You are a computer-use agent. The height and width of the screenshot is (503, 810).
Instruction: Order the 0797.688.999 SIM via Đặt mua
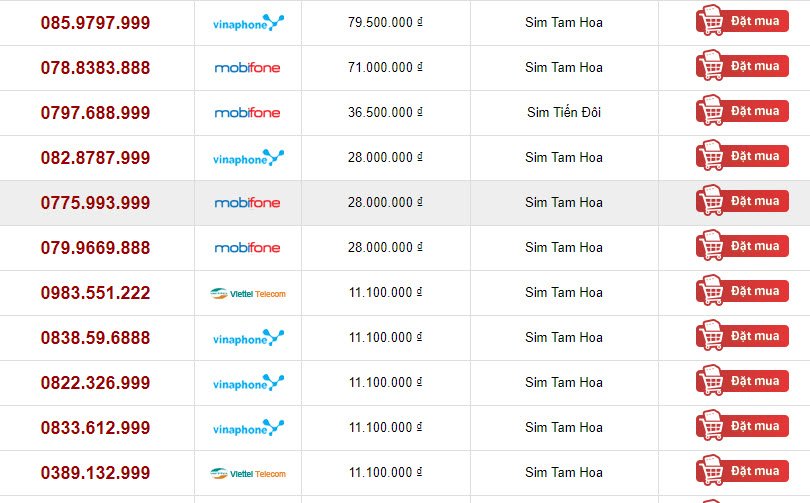point(742,111)
